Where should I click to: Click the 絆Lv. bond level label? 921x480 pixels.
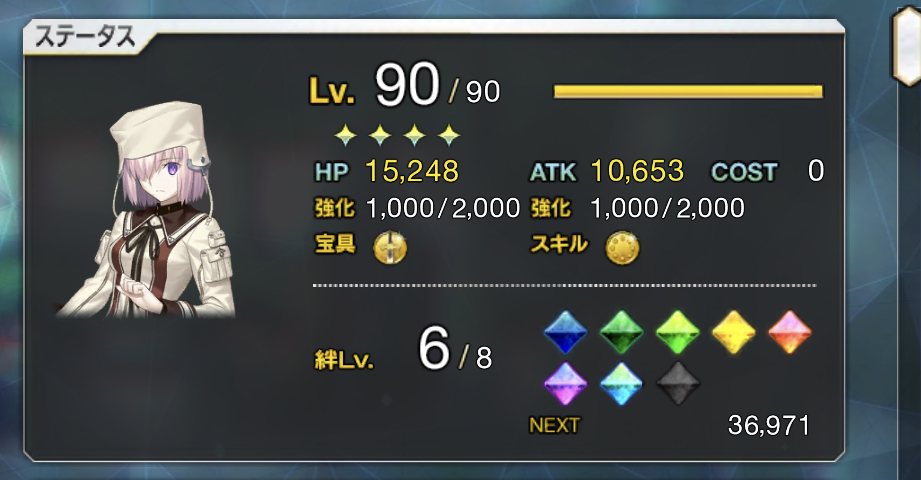coord(344,360)
